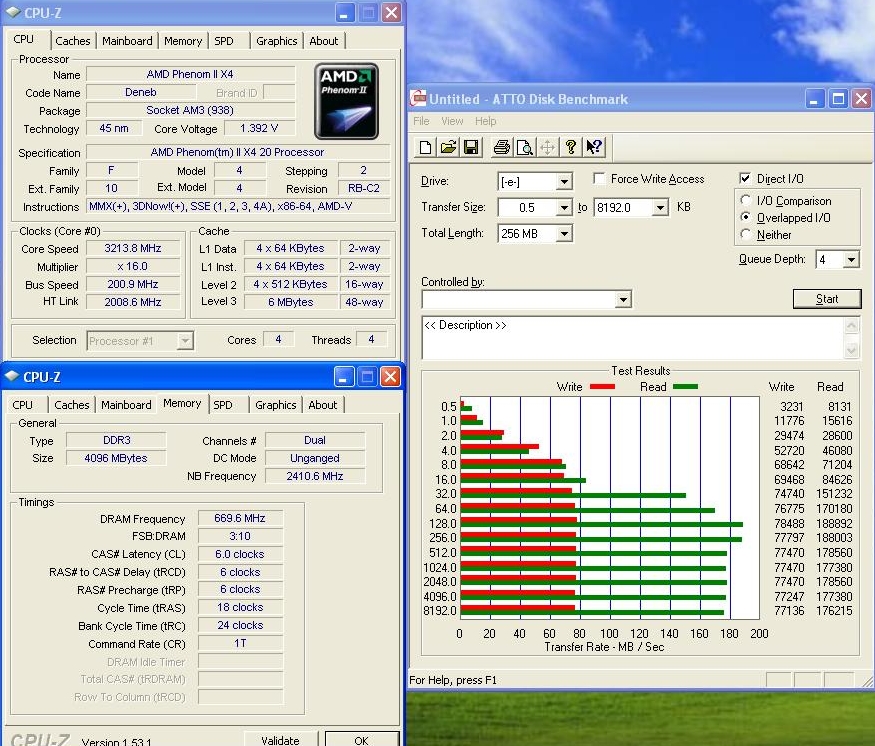Click the bottom CPU-Z window title icon

11,377
